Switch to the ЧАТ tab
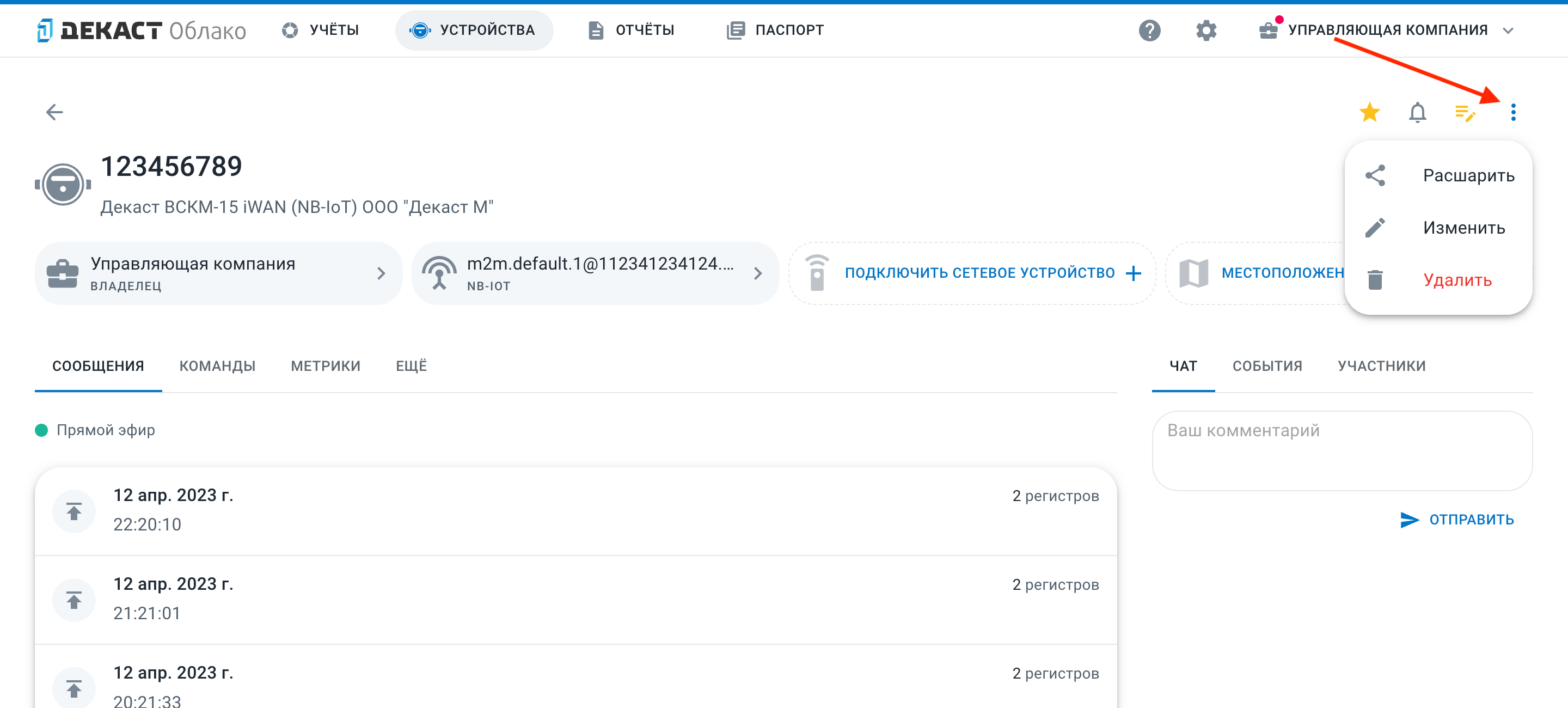This screenshot has height=708, width=1568. pos(1183,366)
